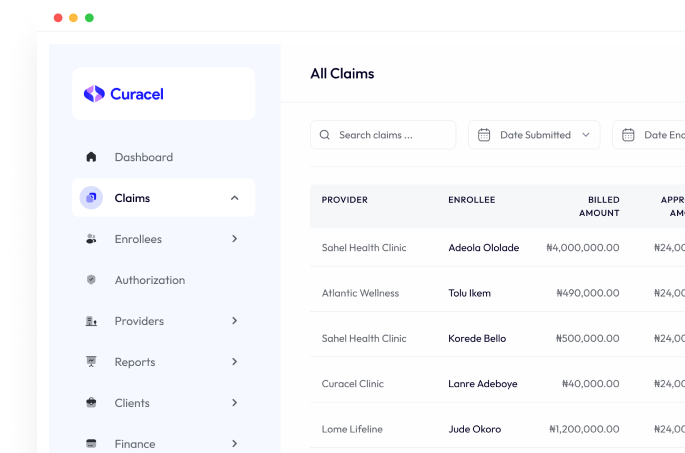The height and width of the screenshot is (453, 685).
Task: Open enrollee Lanre Adeboye
Action: (482, 384)
